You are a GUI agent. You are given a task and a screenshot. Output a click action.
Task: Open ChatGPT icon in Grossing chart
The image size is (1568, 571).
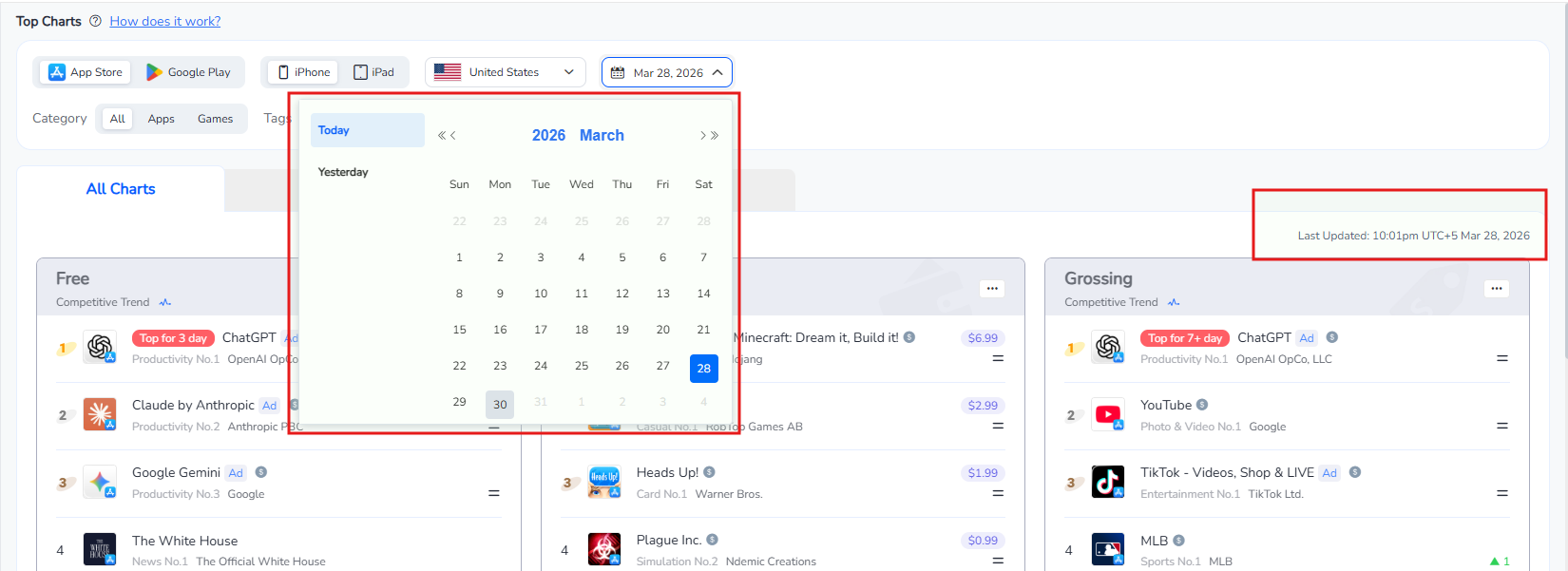[1108, 347]
